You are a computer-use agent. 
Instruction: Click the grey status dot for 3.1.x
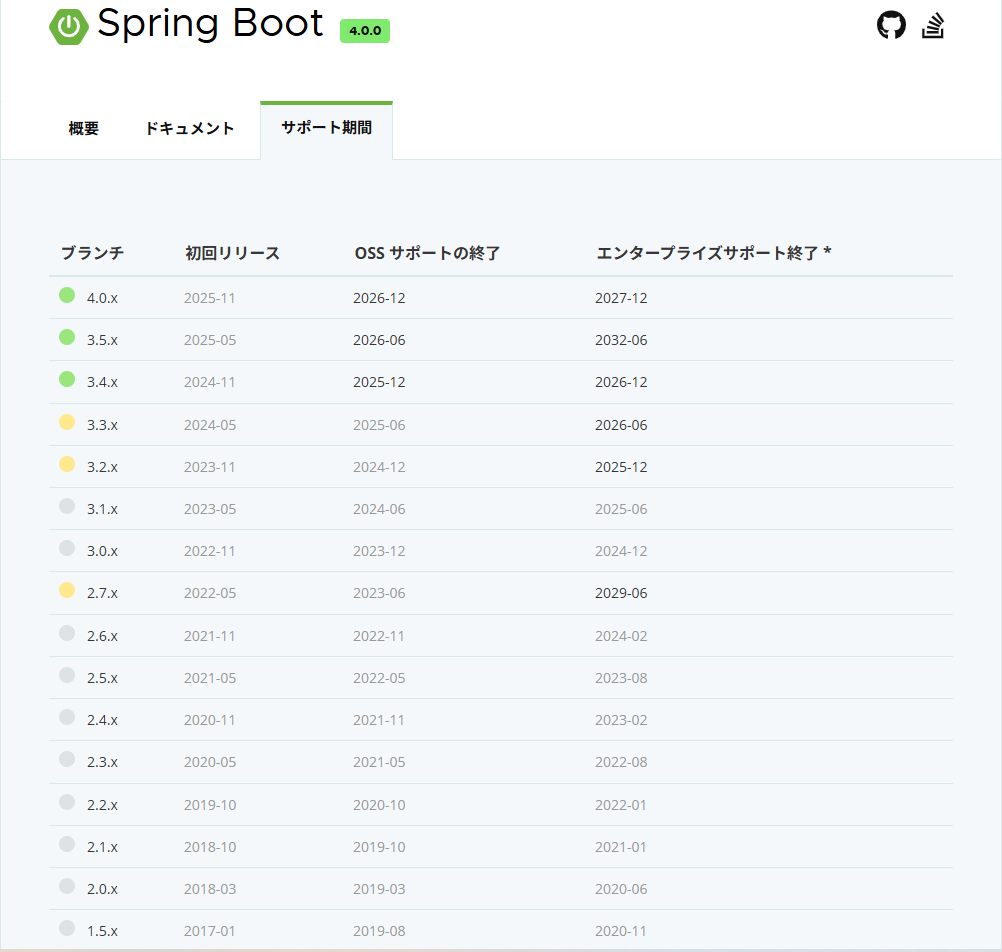point(67,507)
